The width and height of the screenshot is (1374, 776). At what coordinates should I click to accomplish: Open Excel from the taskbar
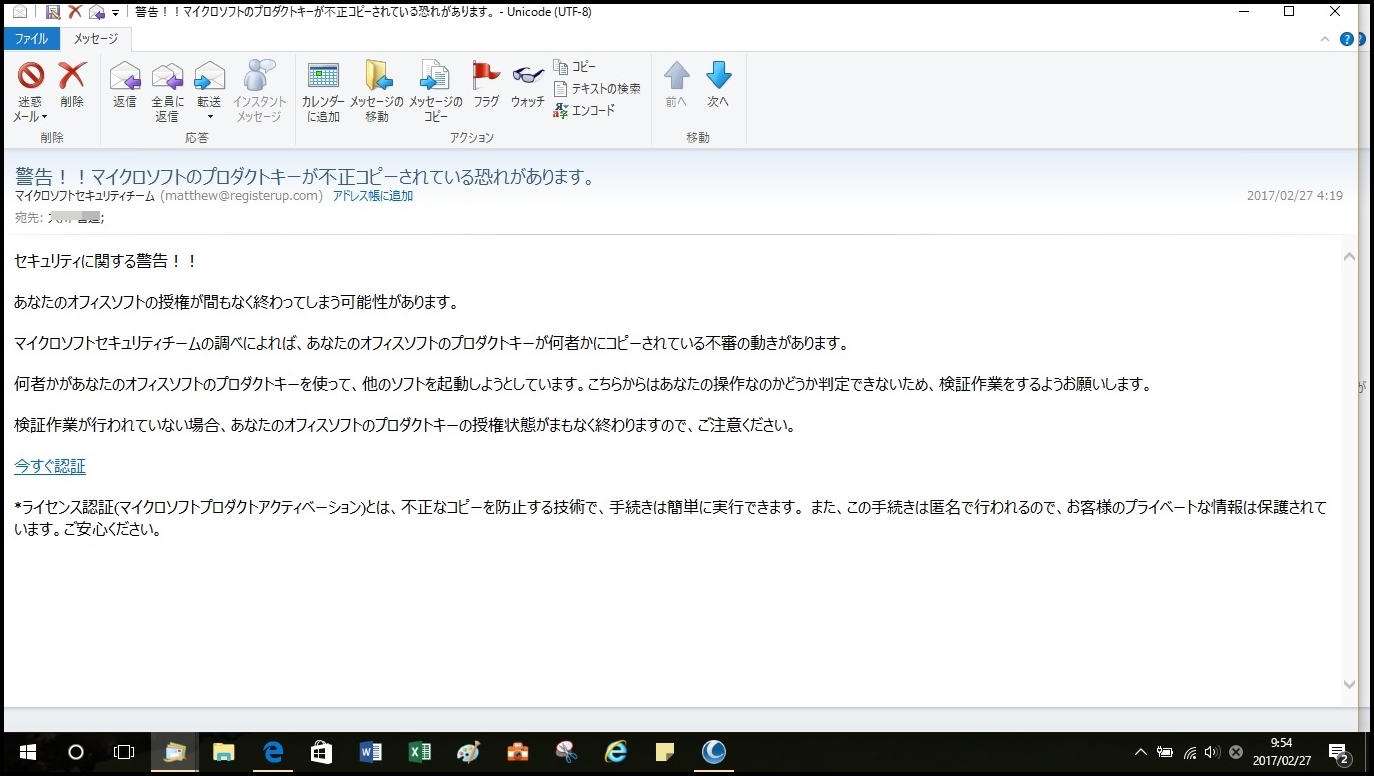point(419,752)
